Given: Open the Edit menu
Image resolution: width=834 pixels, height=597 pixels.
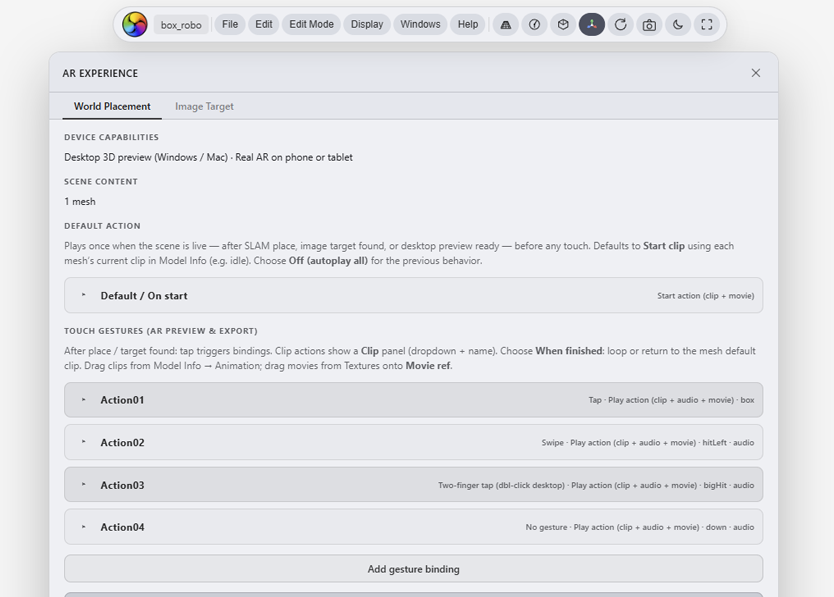Looking at the screenshot, I should click(264, 24).
